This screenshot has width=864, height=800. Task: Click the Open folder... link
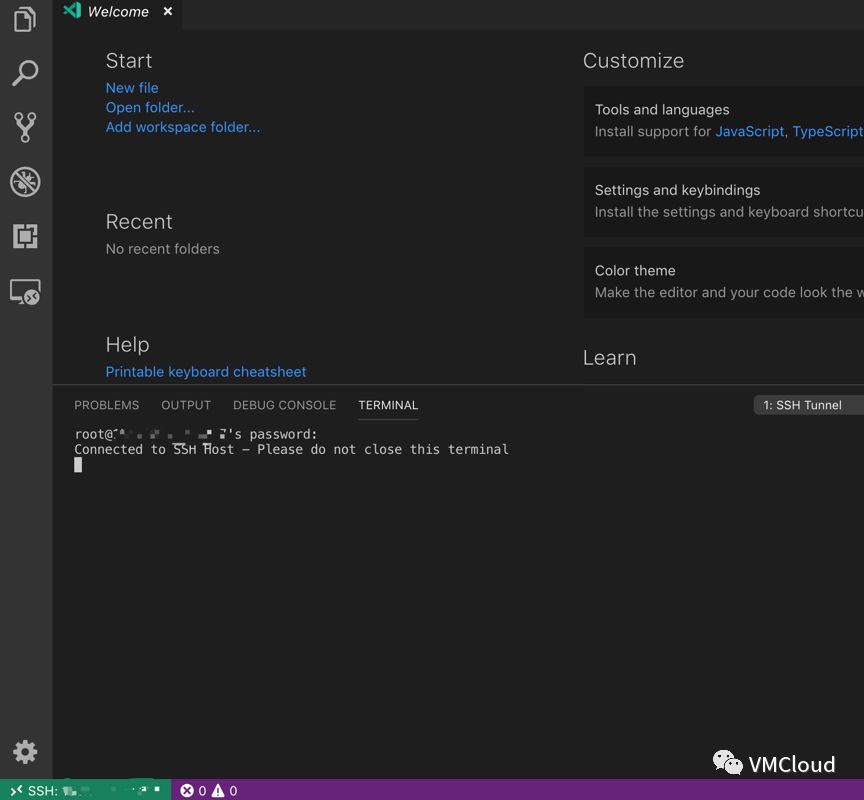click(150, 107)
